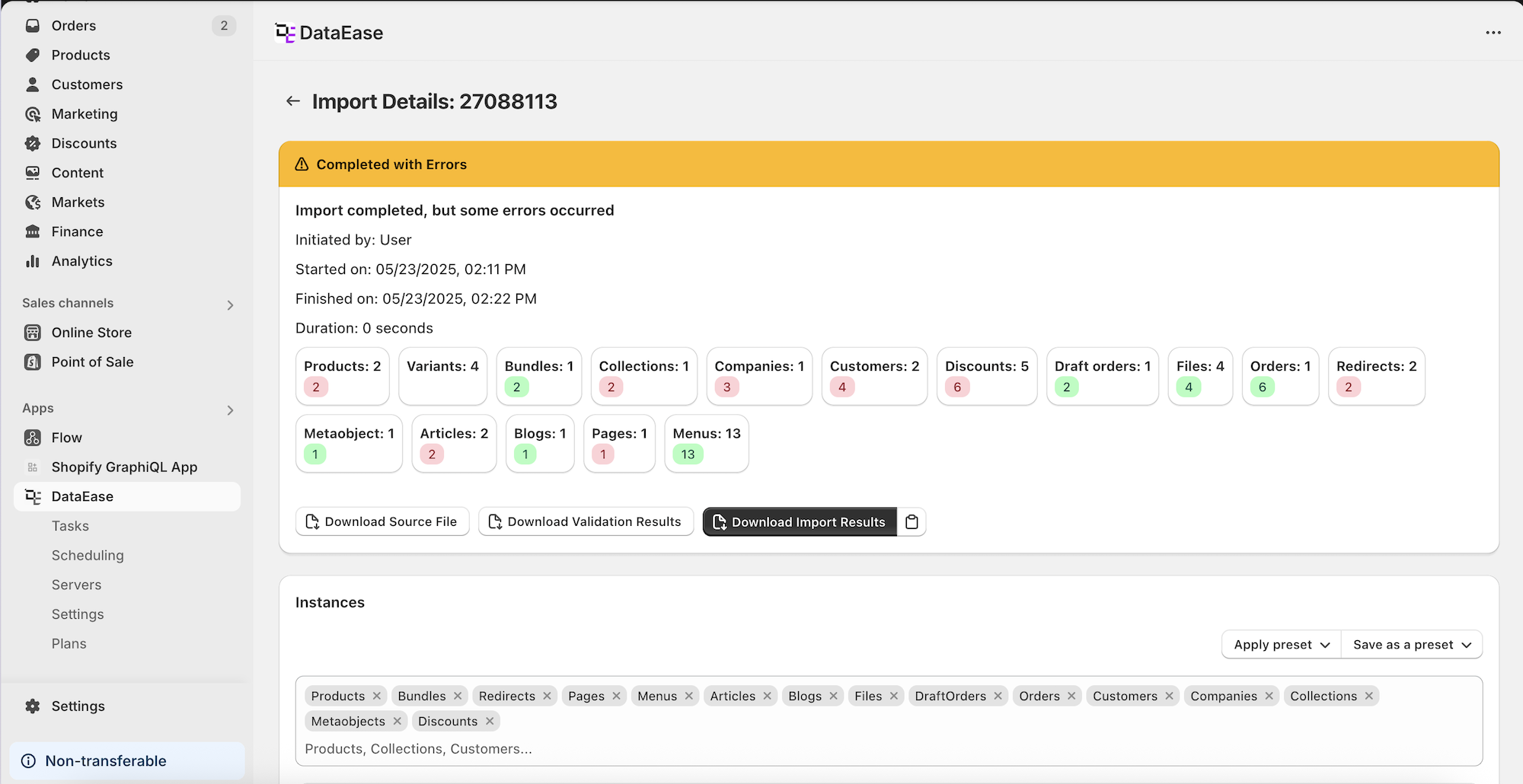Select the Companies: 1 summary card
The image size is (1523, 784).
(759, 376)
